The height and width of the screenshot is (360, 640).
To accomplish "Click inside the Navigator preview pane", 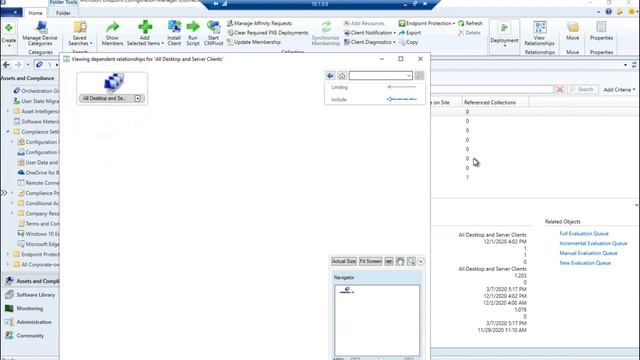I will point(377,320).
